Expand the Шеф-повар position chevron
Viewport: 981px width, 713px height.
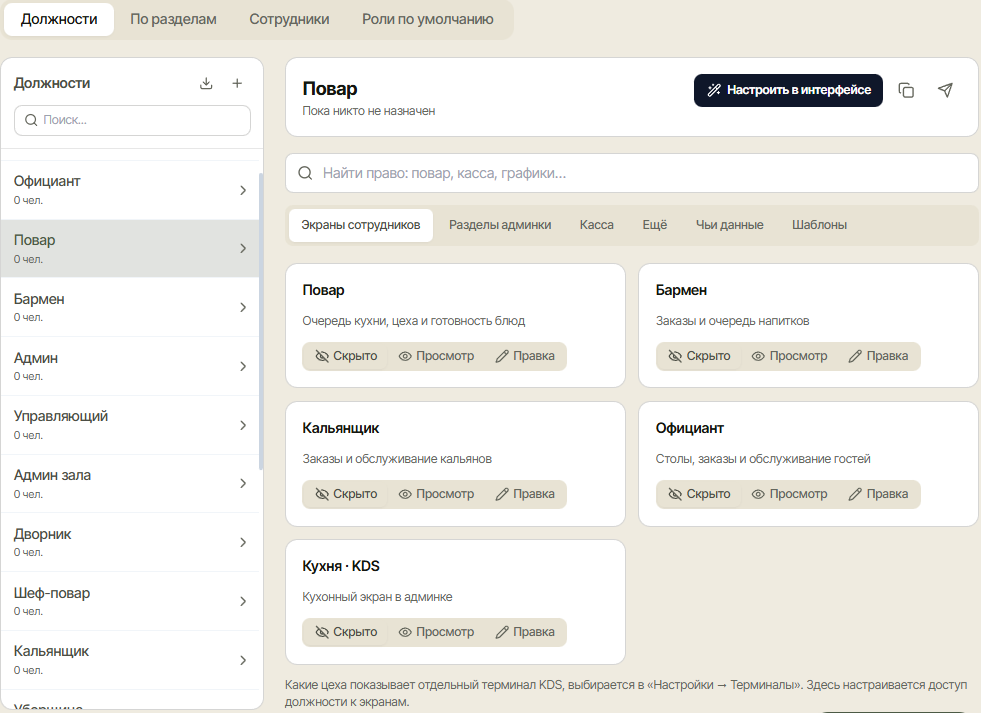click(243, 601)
